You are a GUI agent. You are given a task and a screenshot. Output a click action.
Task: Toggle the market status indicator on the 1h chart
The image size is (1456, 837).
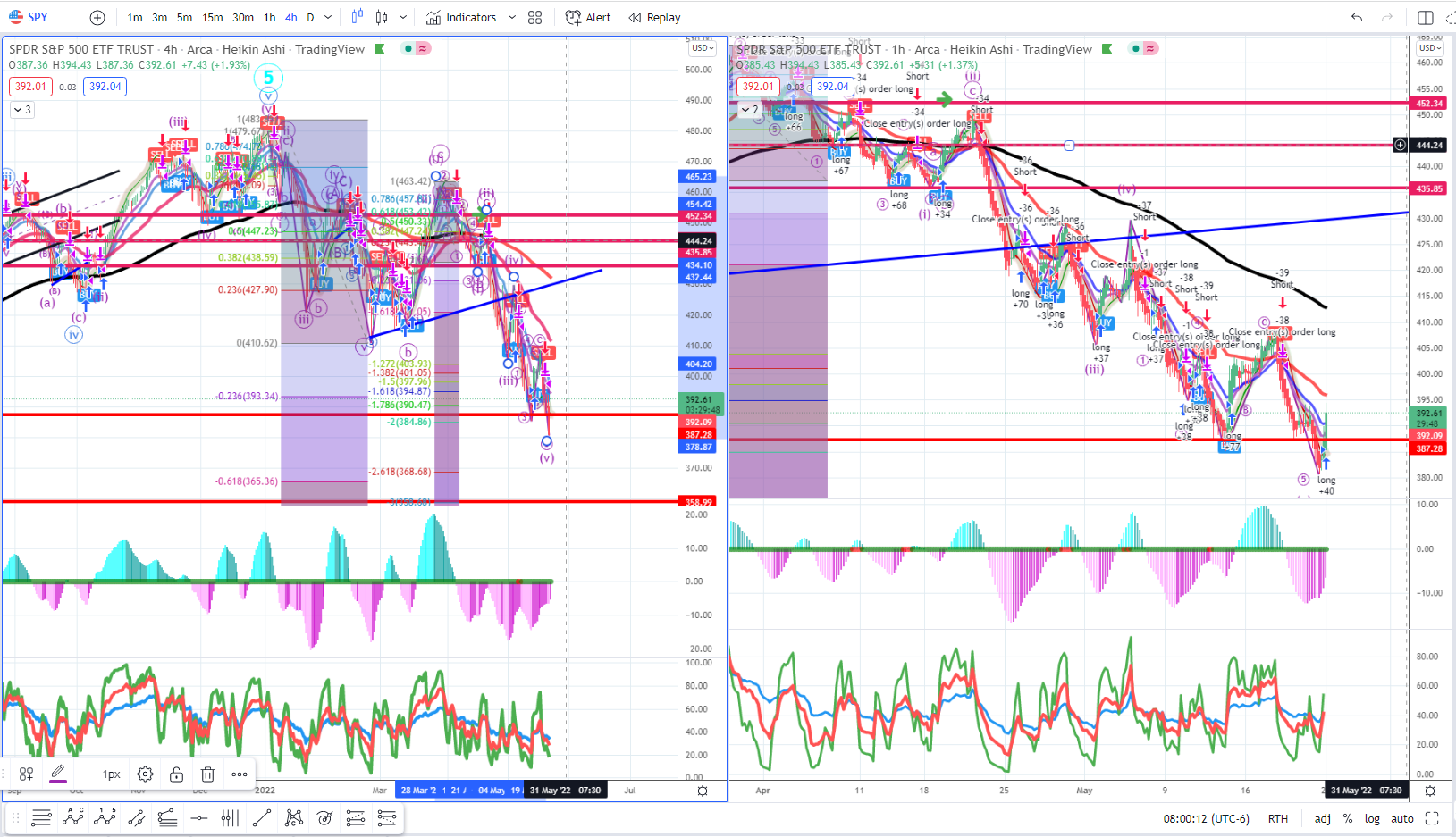pos(1135,48)
